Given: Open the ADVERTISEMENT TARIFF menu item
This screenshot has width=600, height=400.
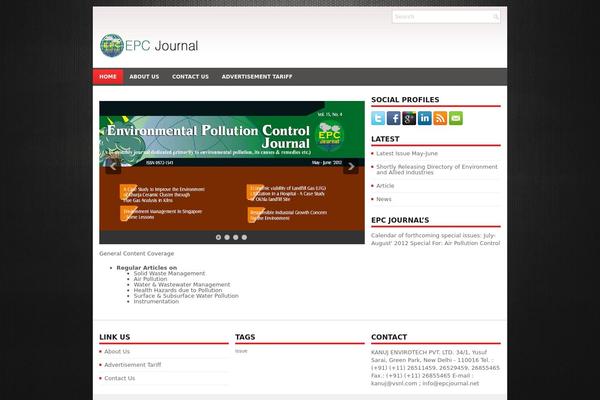Looking at the screenshot, I should click(x=257, y=77).
